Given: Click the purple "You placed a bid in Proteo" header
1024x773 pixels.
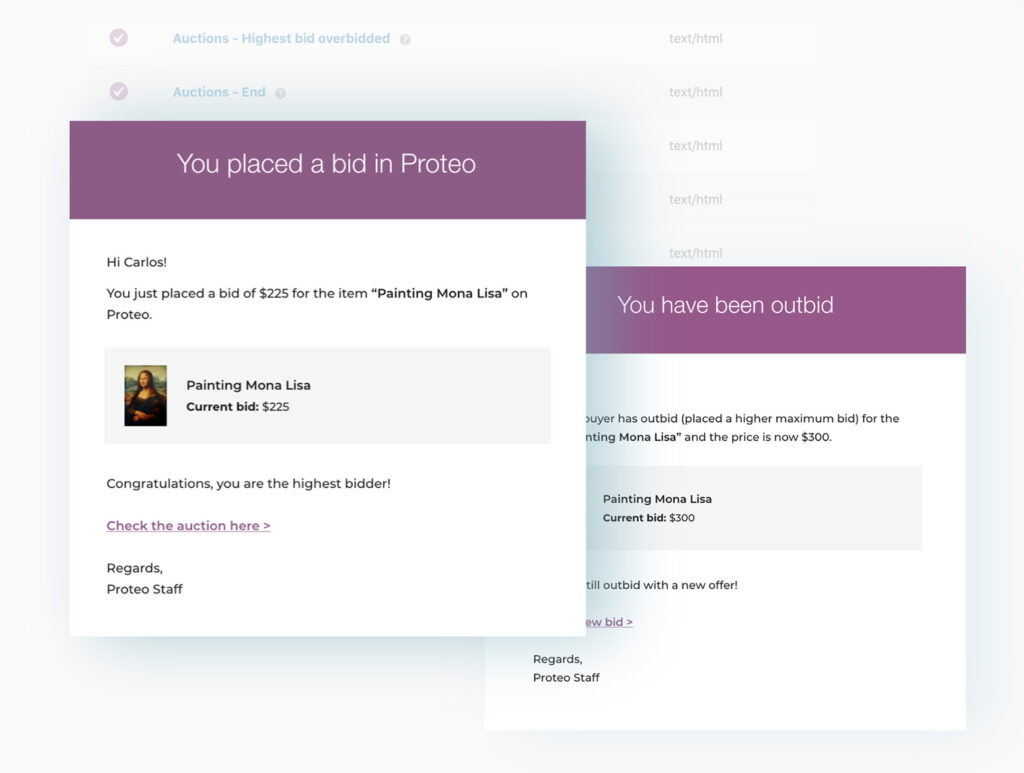Looking at the screenshot, I should tap(327, 163).
